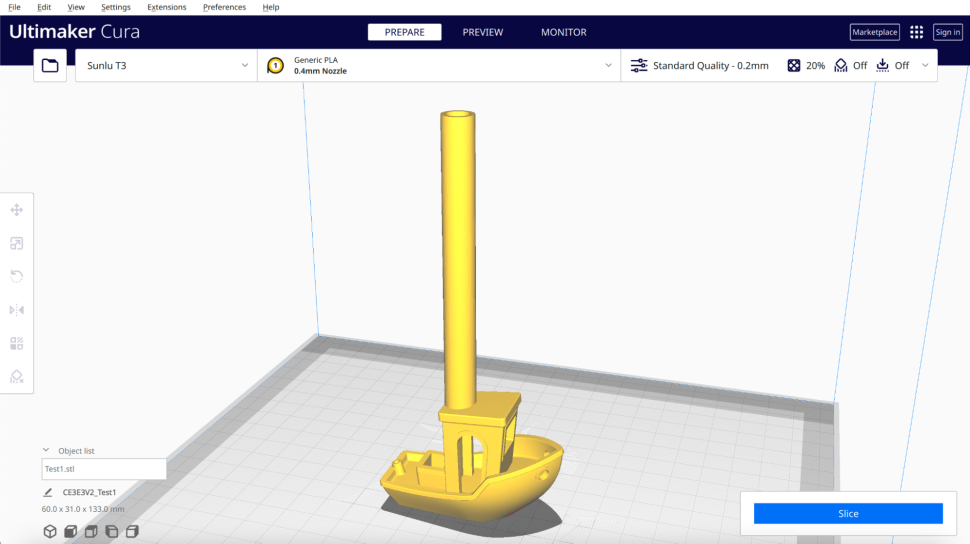Select the Mirror tool icon
Image resolution: width=970 pixels, height=544 pixels.
(17, 309)
